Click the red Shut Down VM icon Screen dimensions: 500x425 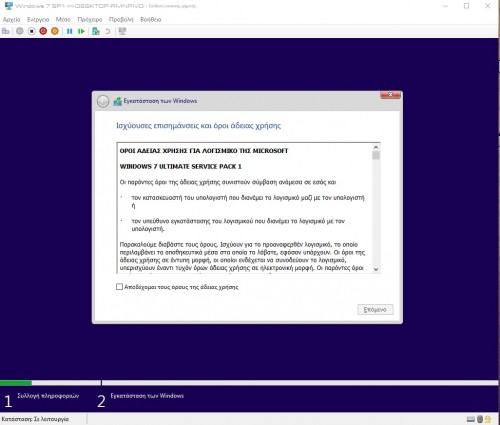click(43, 31)
